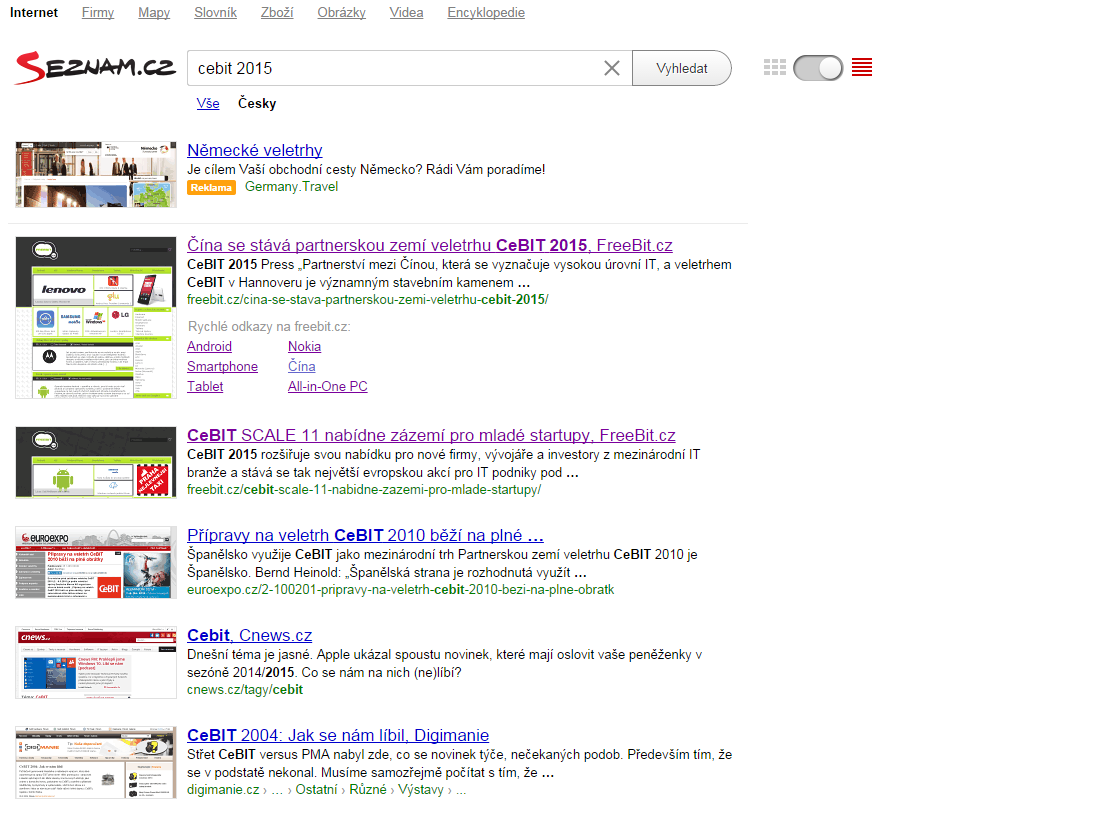This screenshot has height=814, width=1104.
Task: Open the freebit.cz Lenovo page thumbnail
Action: [96, 318]
